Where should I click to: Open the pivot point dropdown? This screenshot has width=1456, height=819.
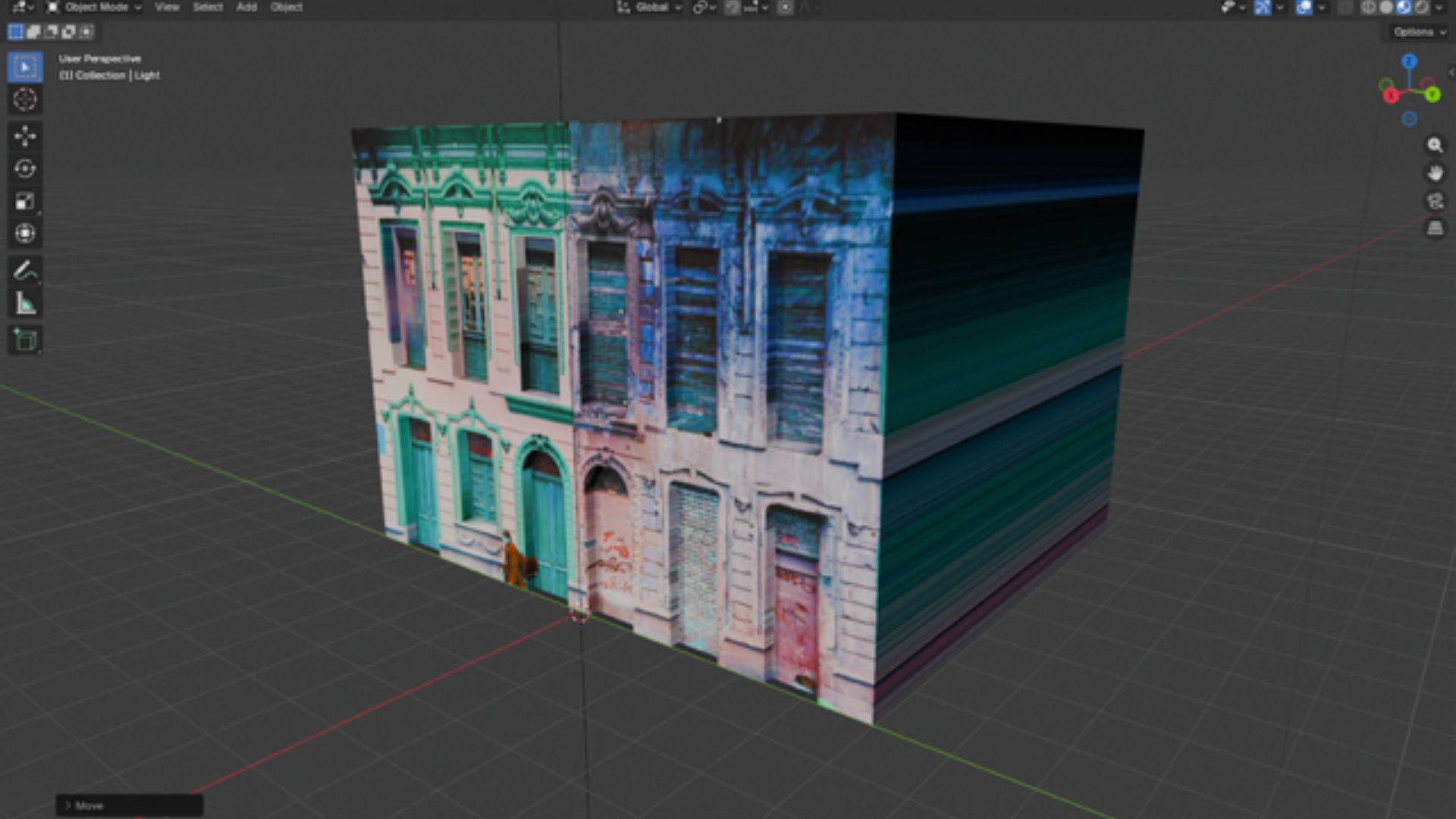pyautogui.click(x=704, y=8)
